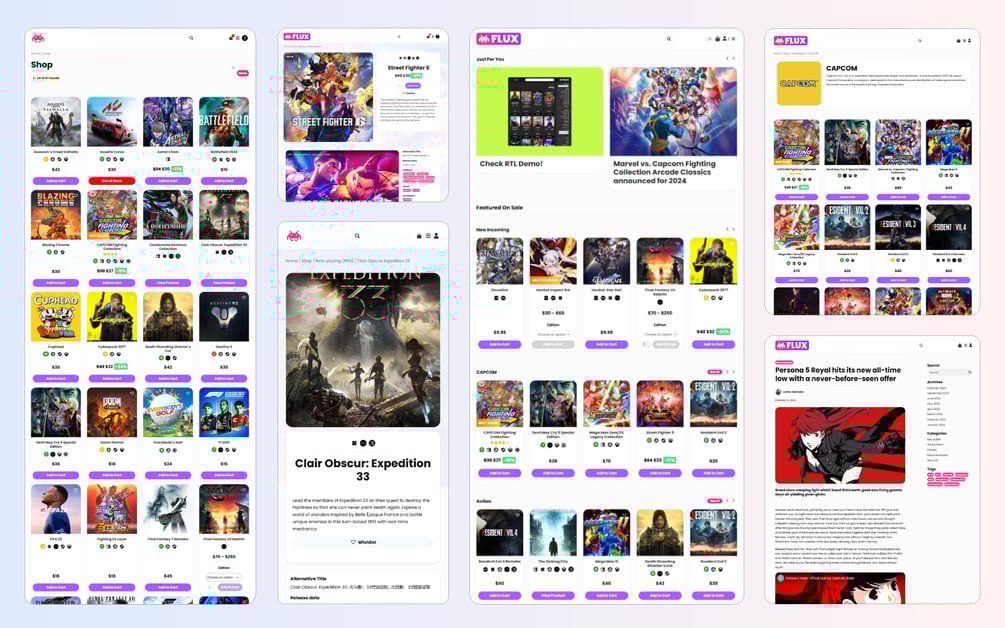Image resolution: width=1005 pixels, height=628 pixels.
Task: Click the red Out of Stock button
Action: [112, 181]
